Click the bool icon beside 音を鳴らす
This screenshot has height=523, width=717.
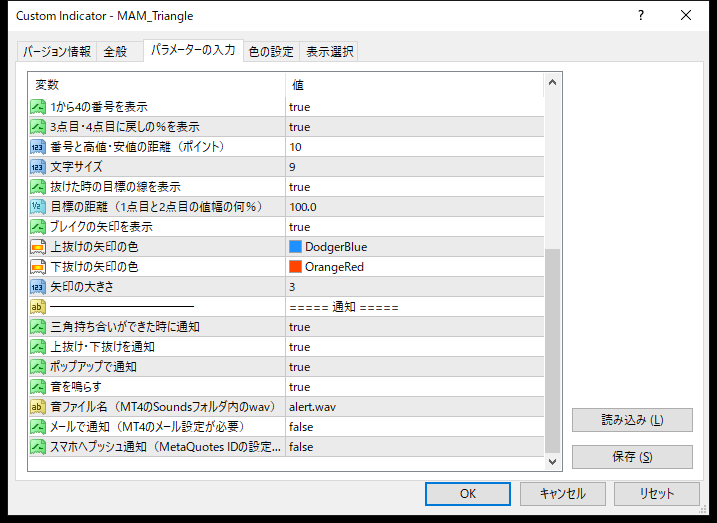point(38,387)
